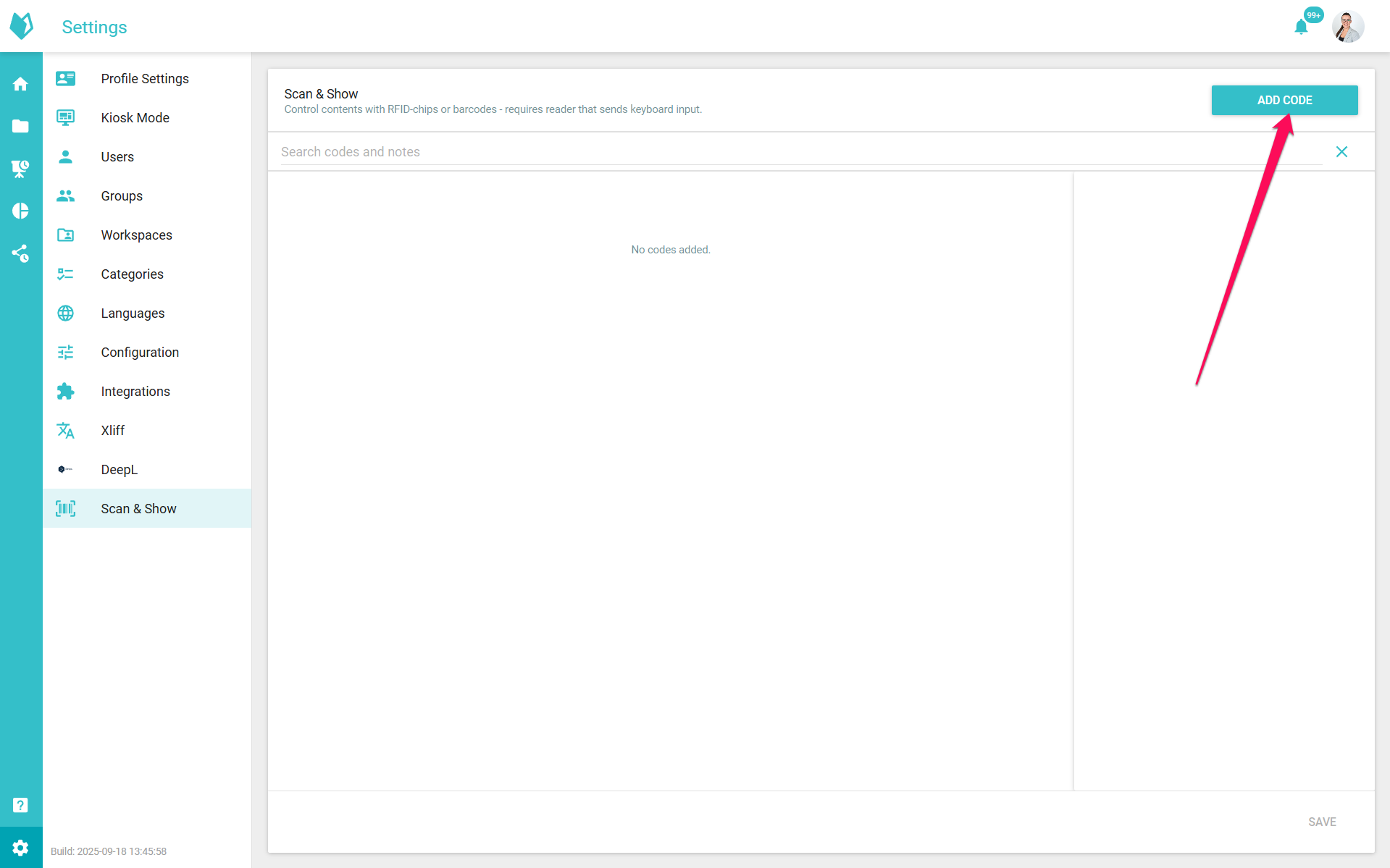Click the ADD CODE button
The image size is (1390, 868).
[x=1284, y=100]
